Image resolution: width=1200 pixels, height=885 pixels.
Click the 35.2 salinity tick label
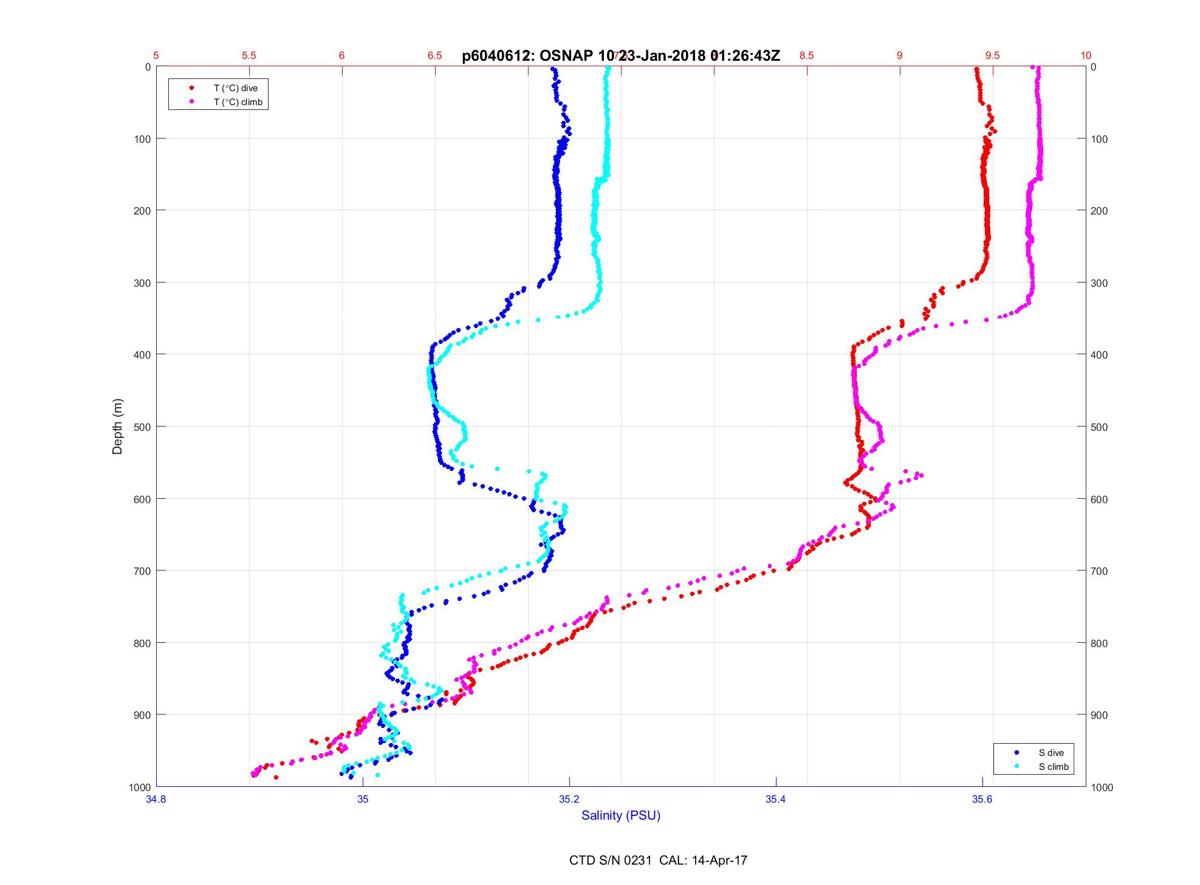[569, 799]
